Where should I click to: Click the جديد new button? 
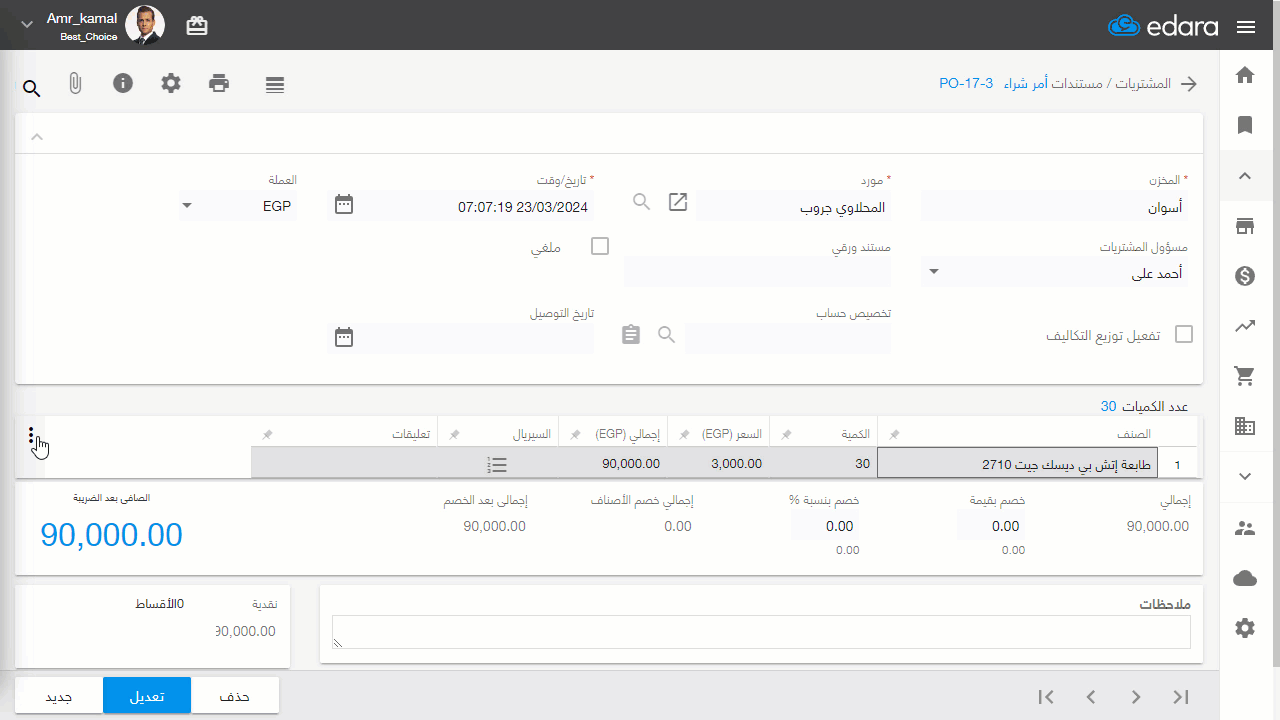click(59, 696)
